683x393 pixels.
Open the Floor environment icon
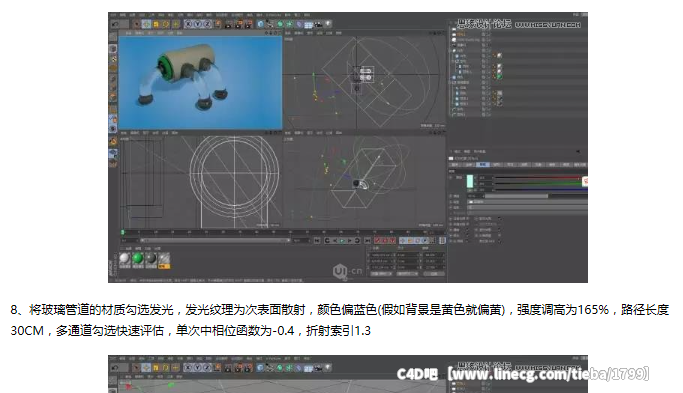pyautogui.click(x=308, y=25)
